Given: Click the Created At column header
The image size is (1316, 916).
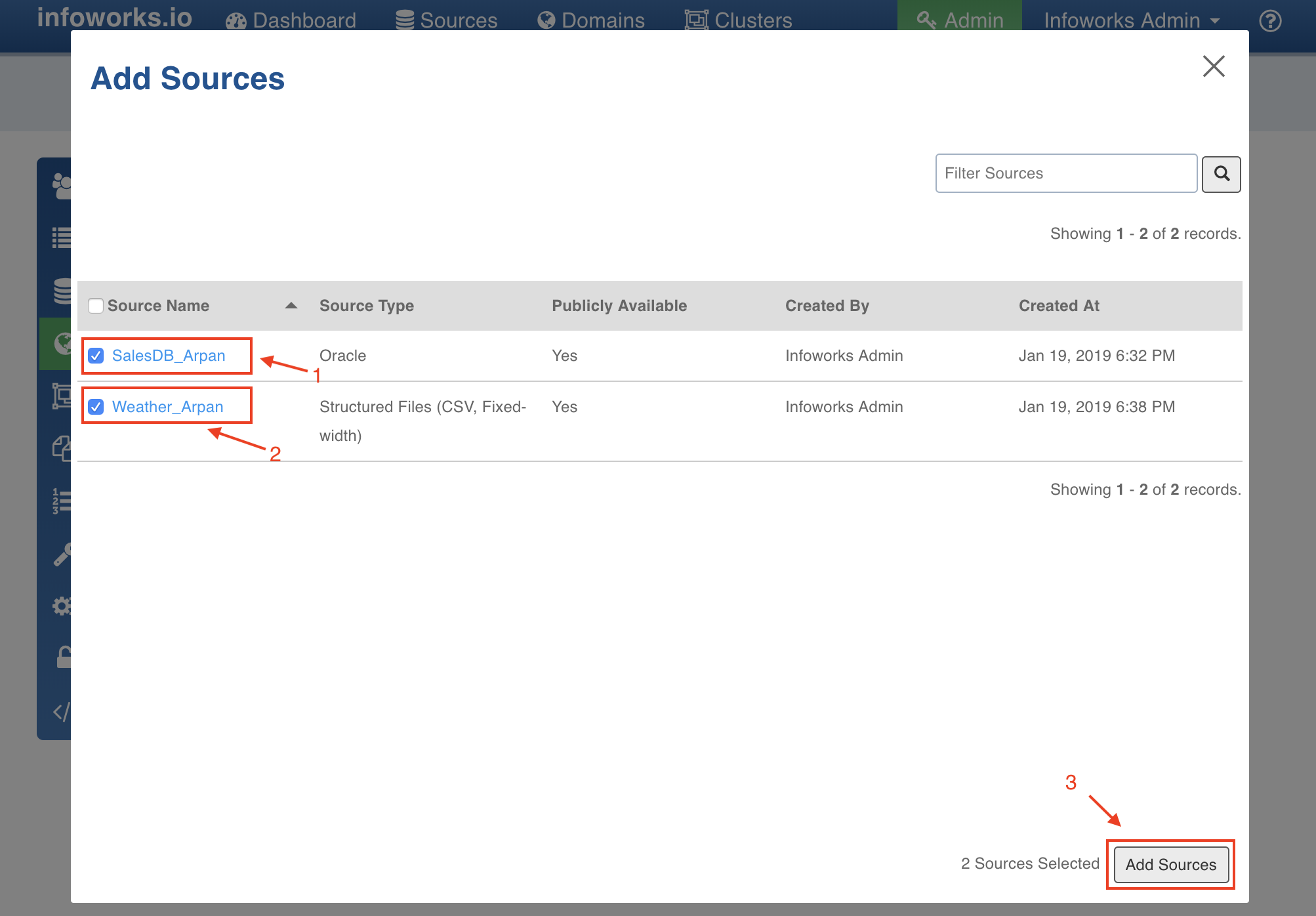Looking at the screenshot, I should click(1059, 306).
